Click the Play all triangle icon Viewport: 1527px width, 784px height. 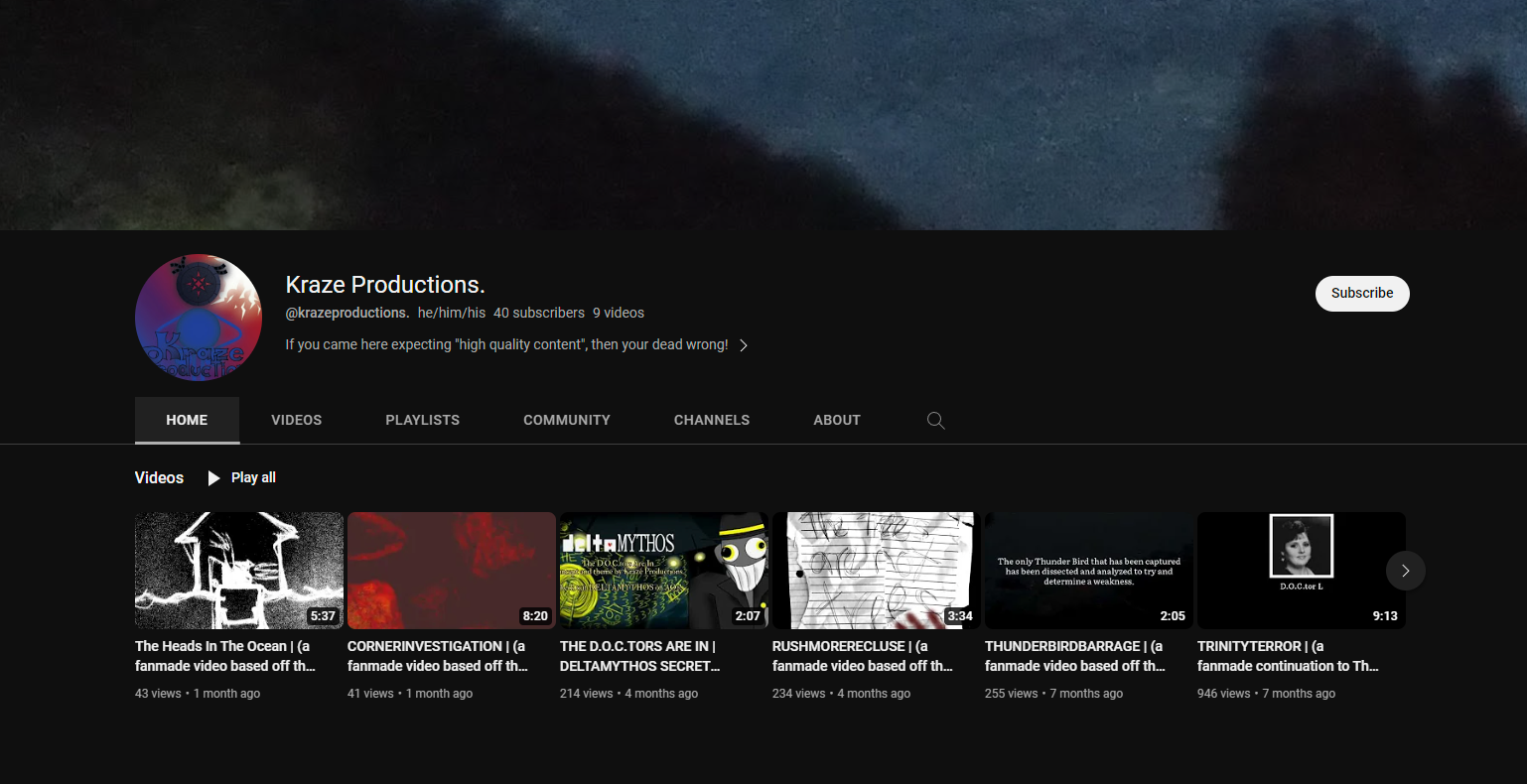point(213,478)
